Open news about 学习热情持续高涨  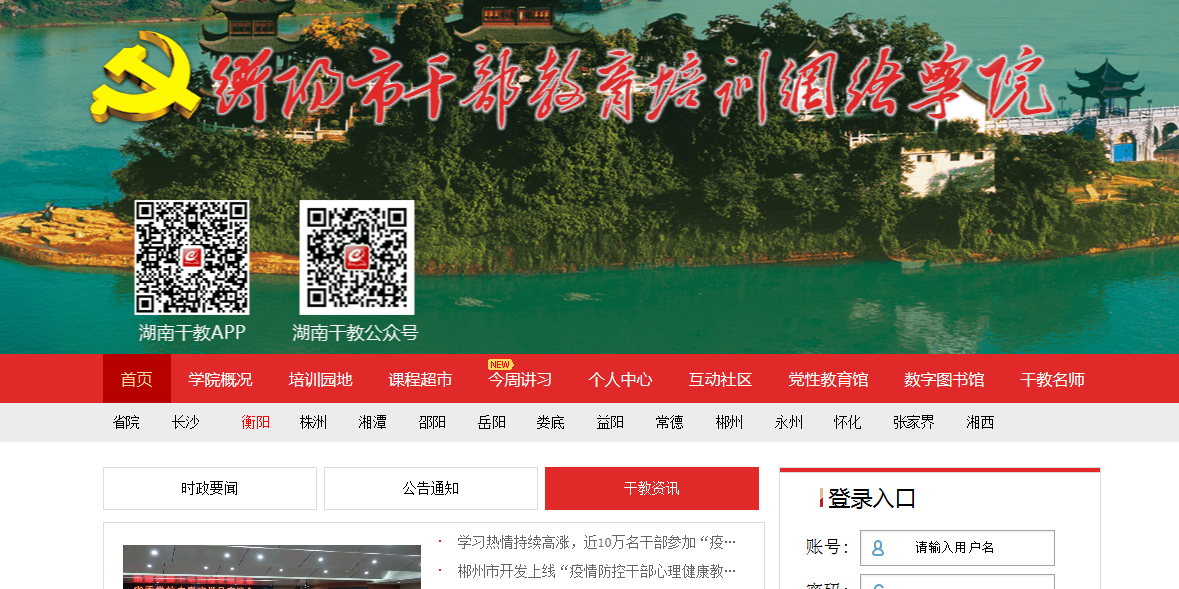coord(596,542)
